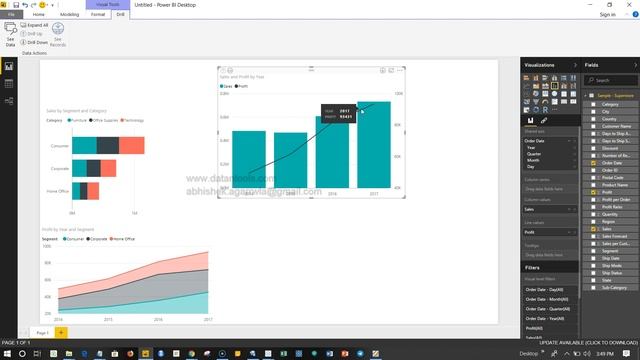
Task: Open the Report view from left sidebar
Action: [x=9, y=66]
